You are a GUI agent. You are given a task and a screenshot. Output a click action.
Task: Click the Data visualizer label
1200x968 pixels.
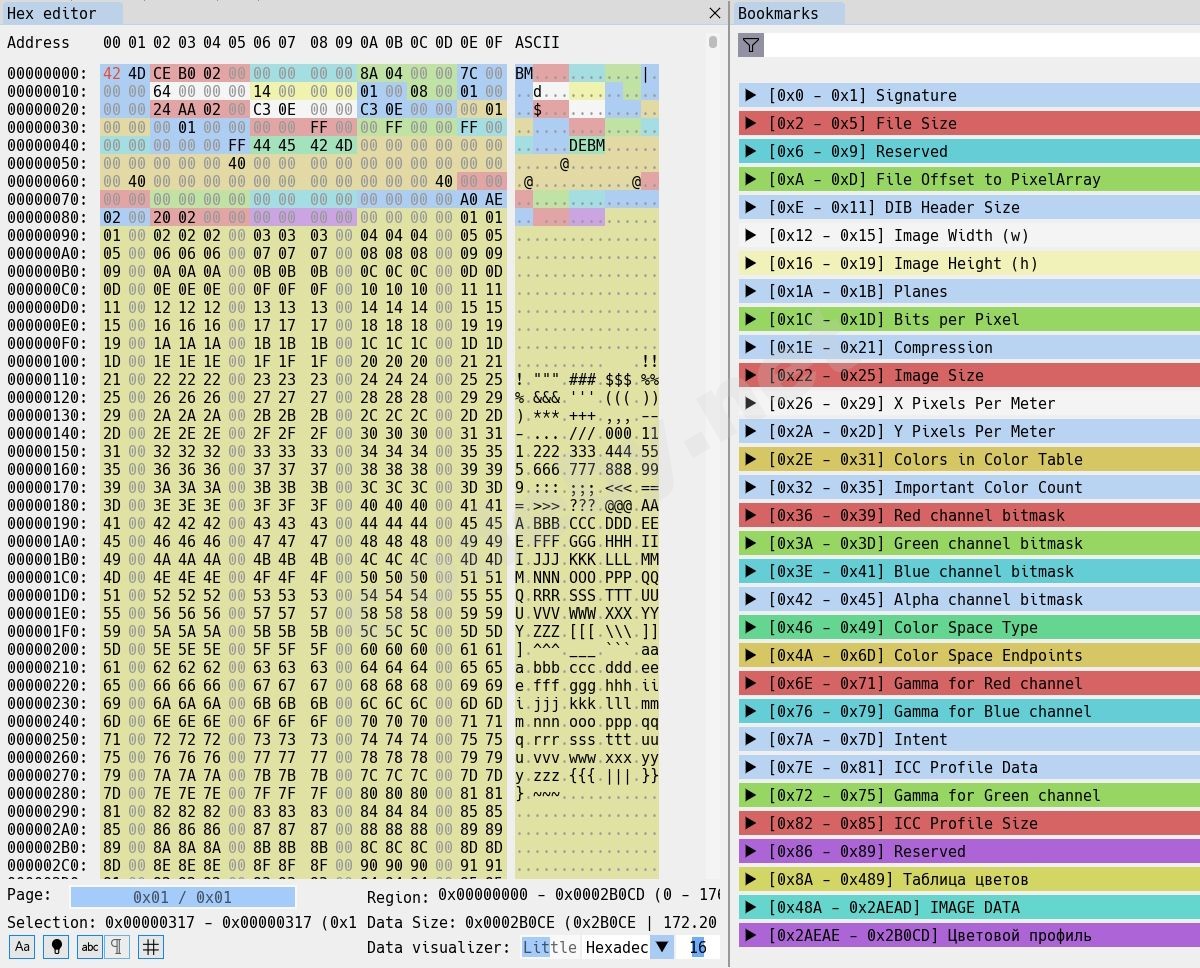pyautogui.click(x=440, y=947)
